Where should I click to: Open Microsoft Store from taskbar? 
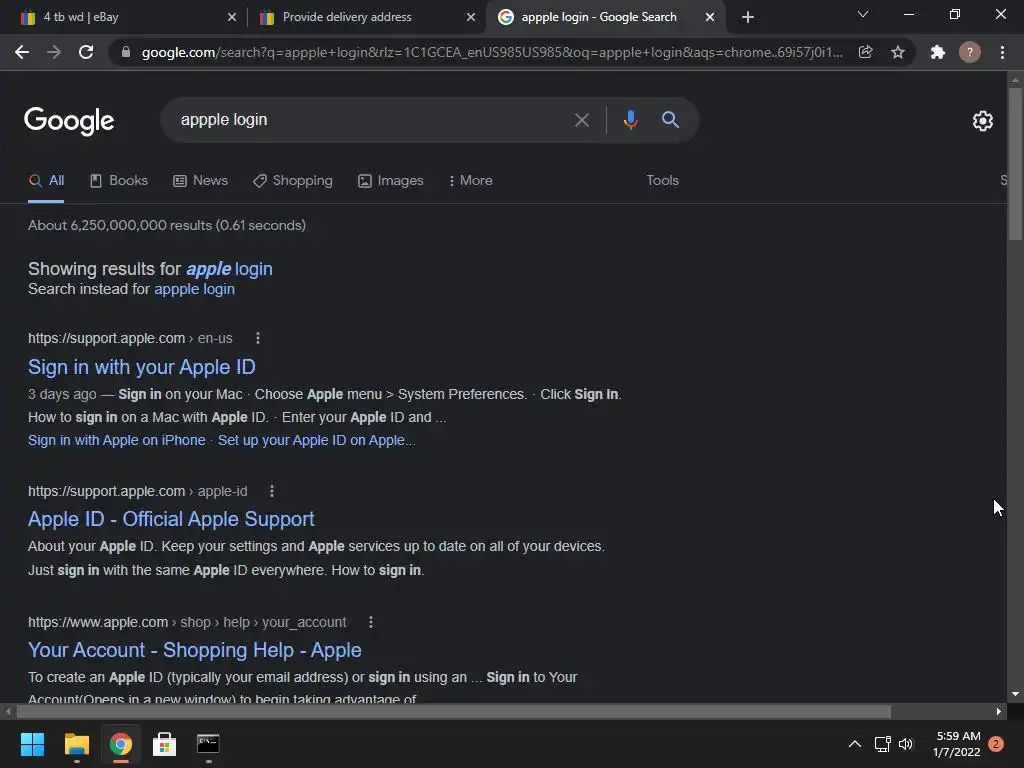[x=165, y=744]
